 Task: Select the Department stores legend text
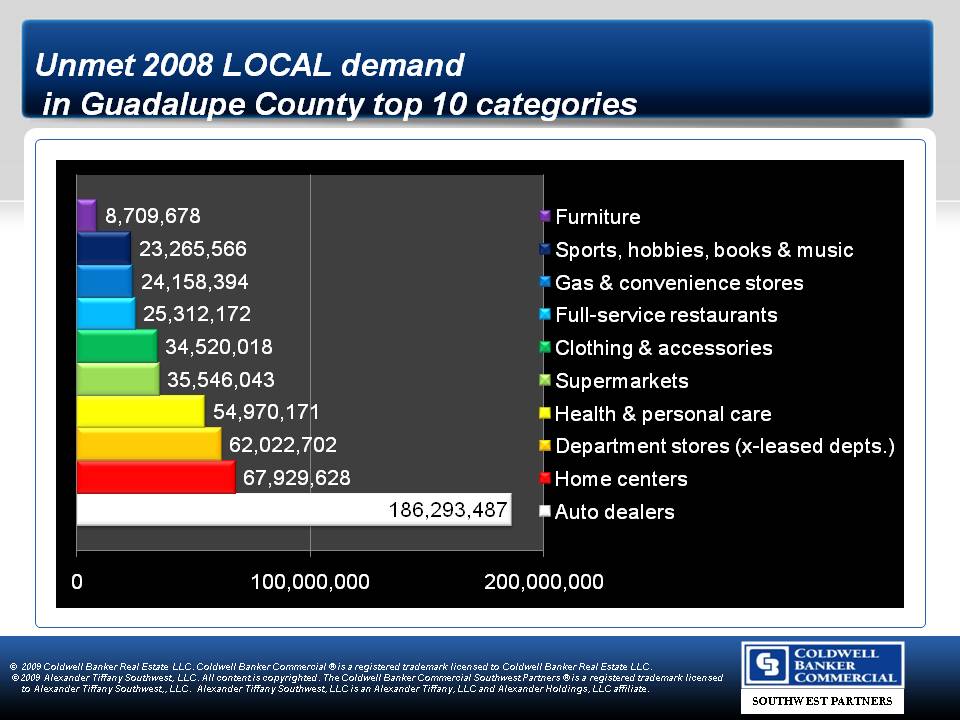click(x=724, y=446)
